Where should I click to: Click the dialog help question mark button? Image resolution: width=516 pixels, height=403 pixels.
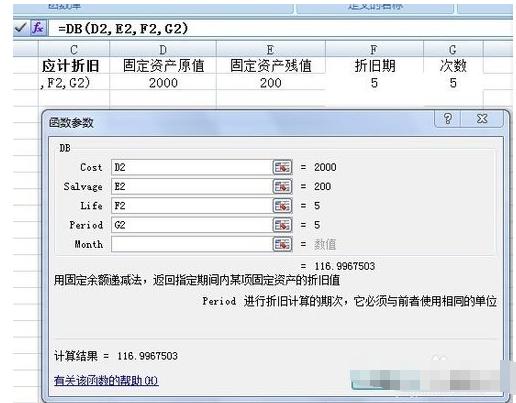point(448,119)
